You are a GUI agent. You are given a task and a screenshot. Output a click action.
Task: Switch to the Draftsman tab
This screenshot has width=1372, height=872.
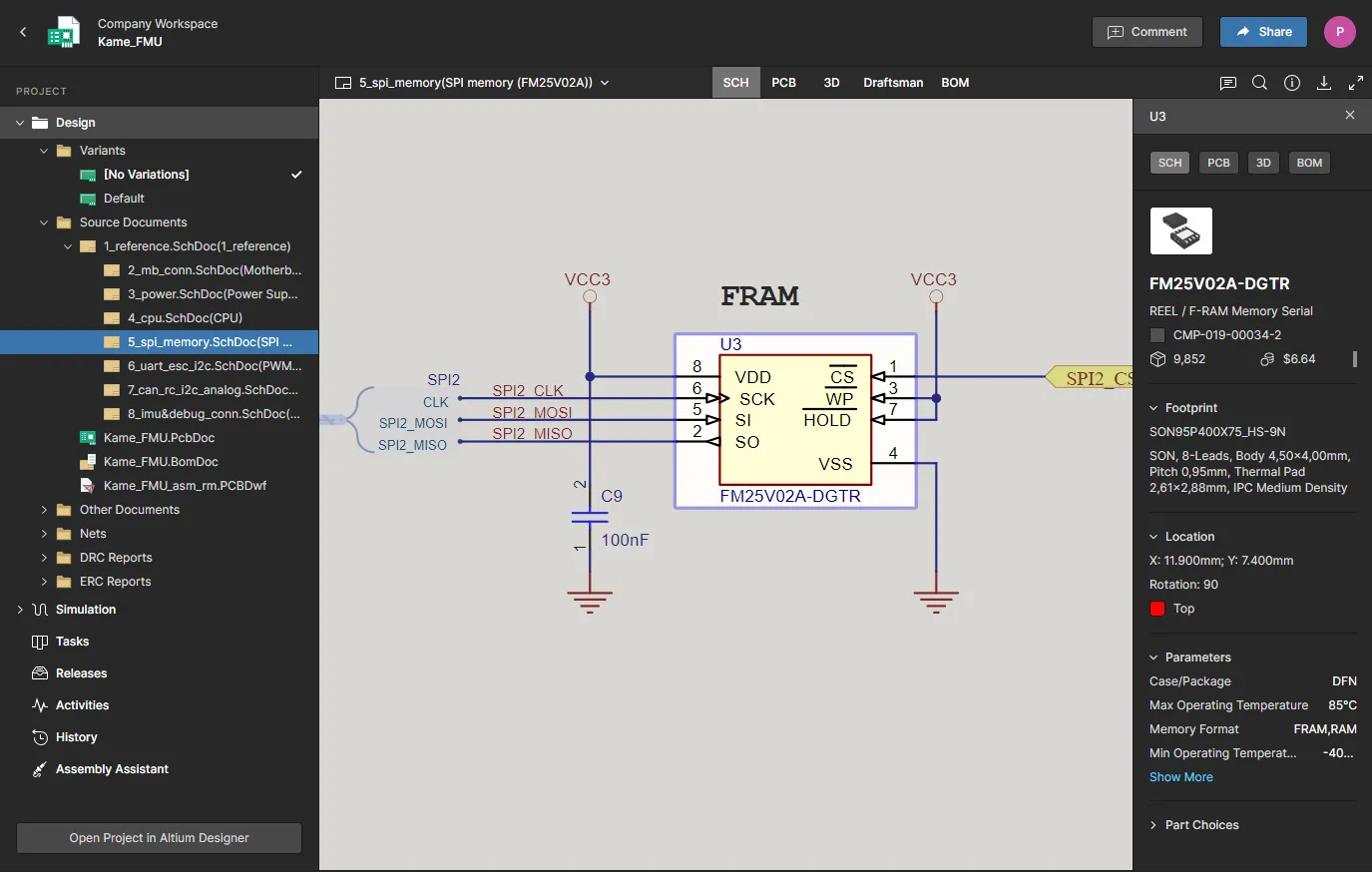tap(893, 83)
